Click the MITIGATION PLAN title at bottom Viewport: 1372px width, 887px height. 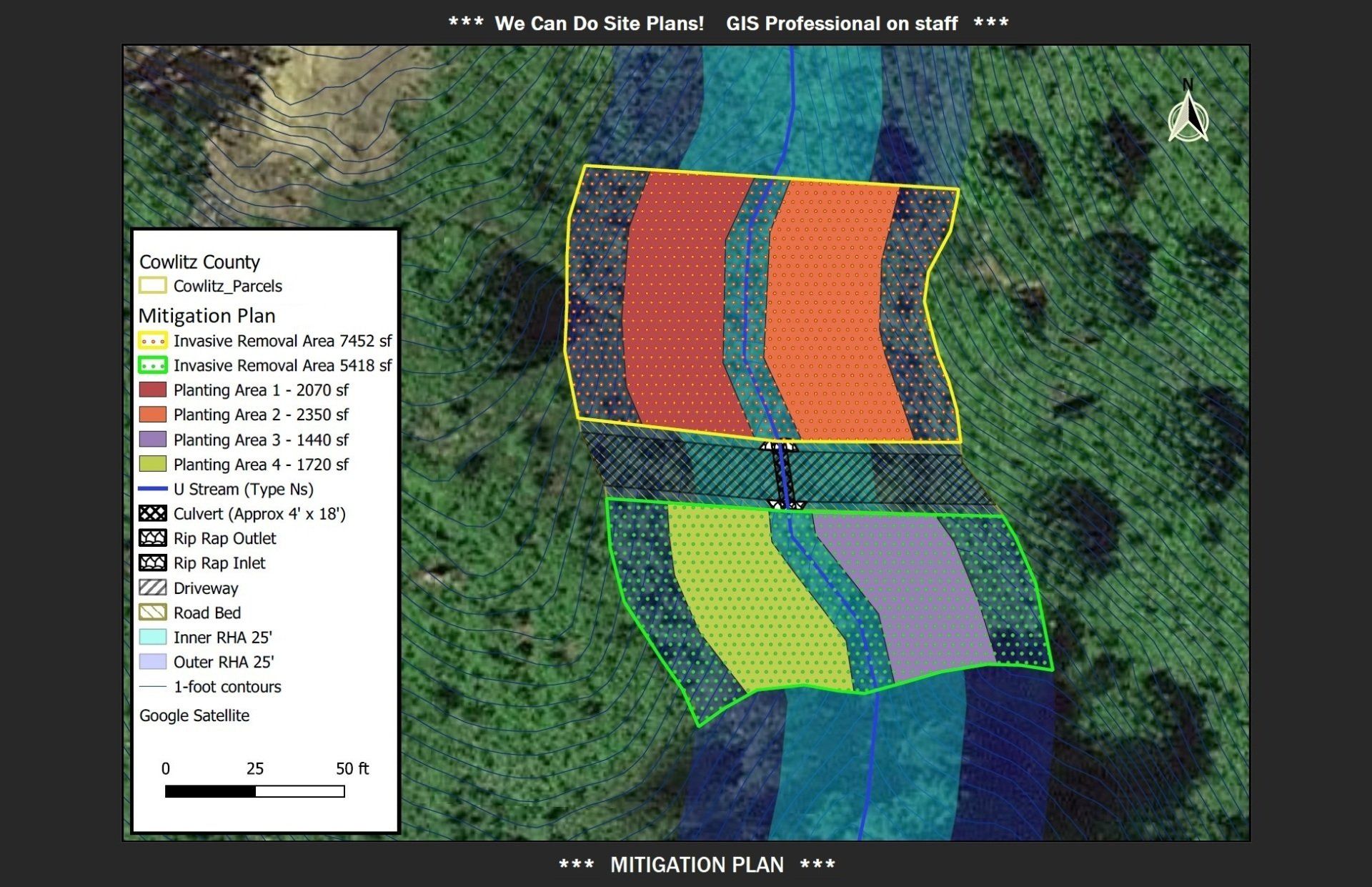(697, 865)
